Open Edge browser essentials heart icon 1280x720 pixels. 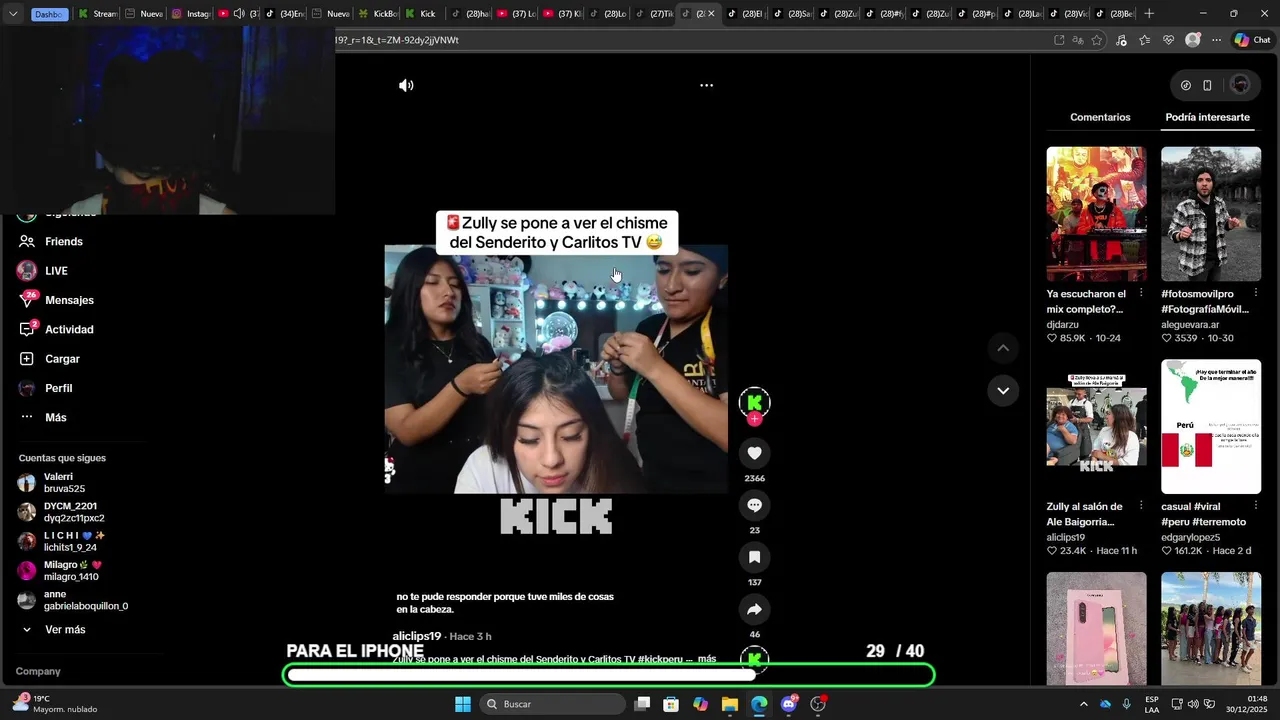click(1168, 40)
